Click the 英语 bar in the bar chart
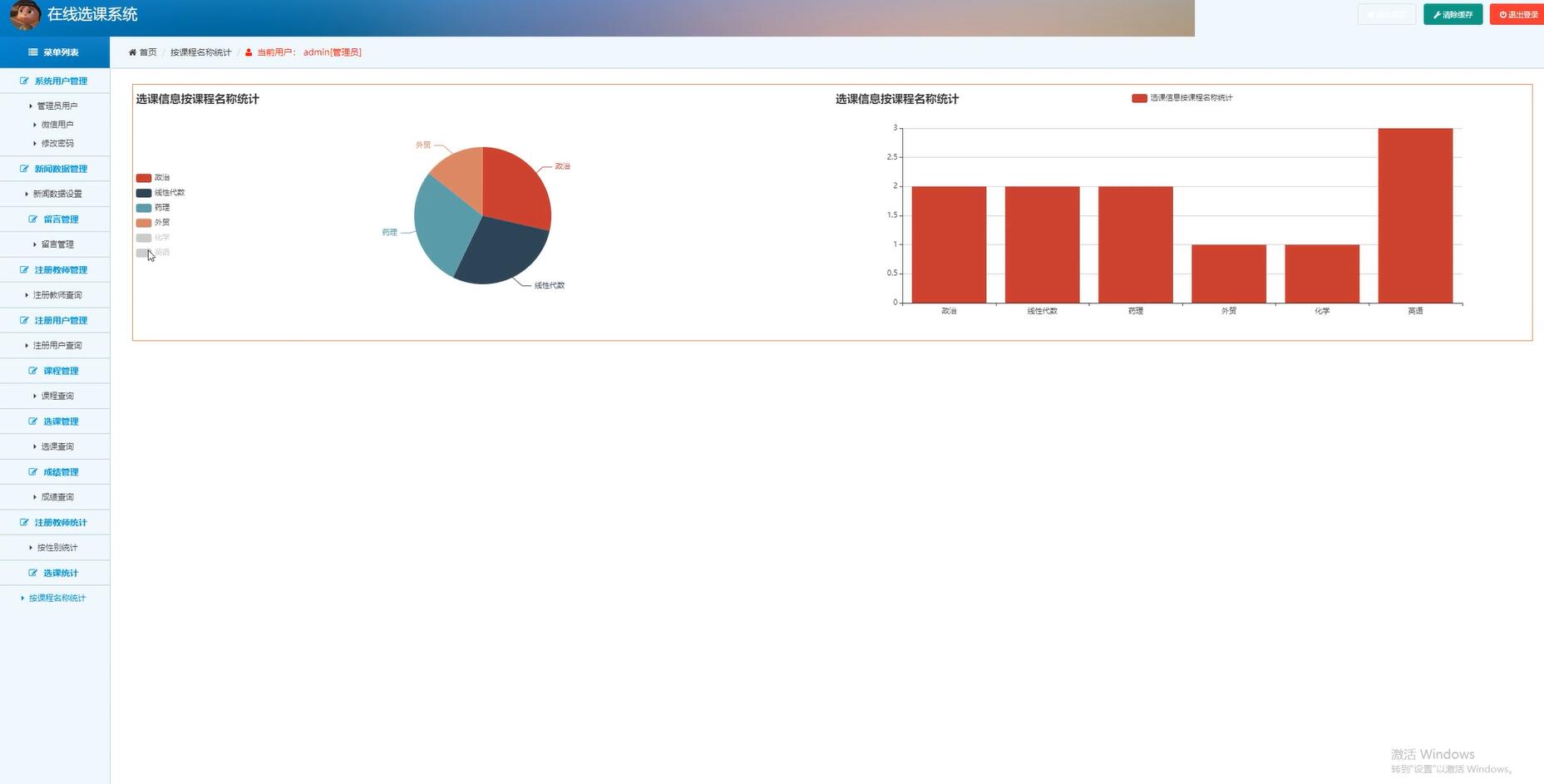Viewport: 1544px width, 784px height. pyautogui.click(x=1415, y=215)
